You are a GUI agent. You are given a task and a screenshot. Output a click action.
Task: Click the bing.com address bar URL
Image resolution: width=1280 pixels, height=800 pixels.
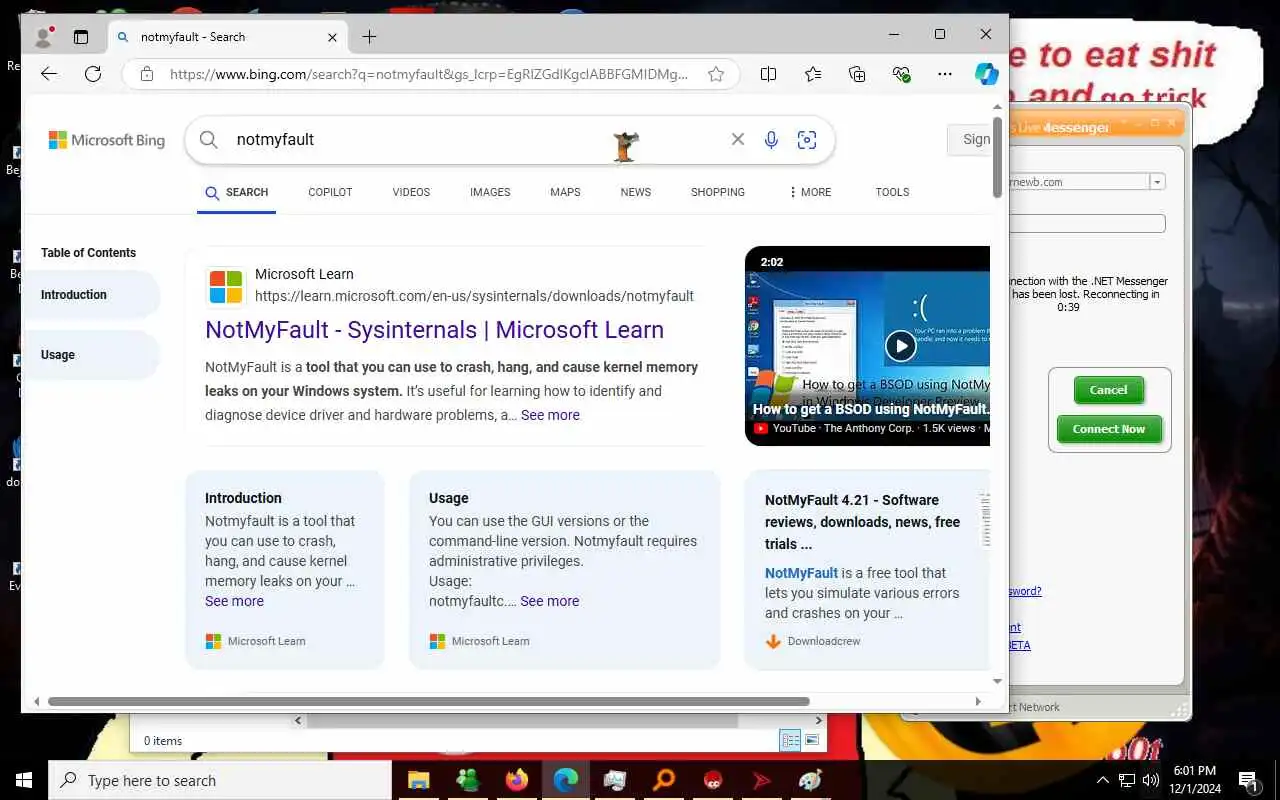pos(428,74)
